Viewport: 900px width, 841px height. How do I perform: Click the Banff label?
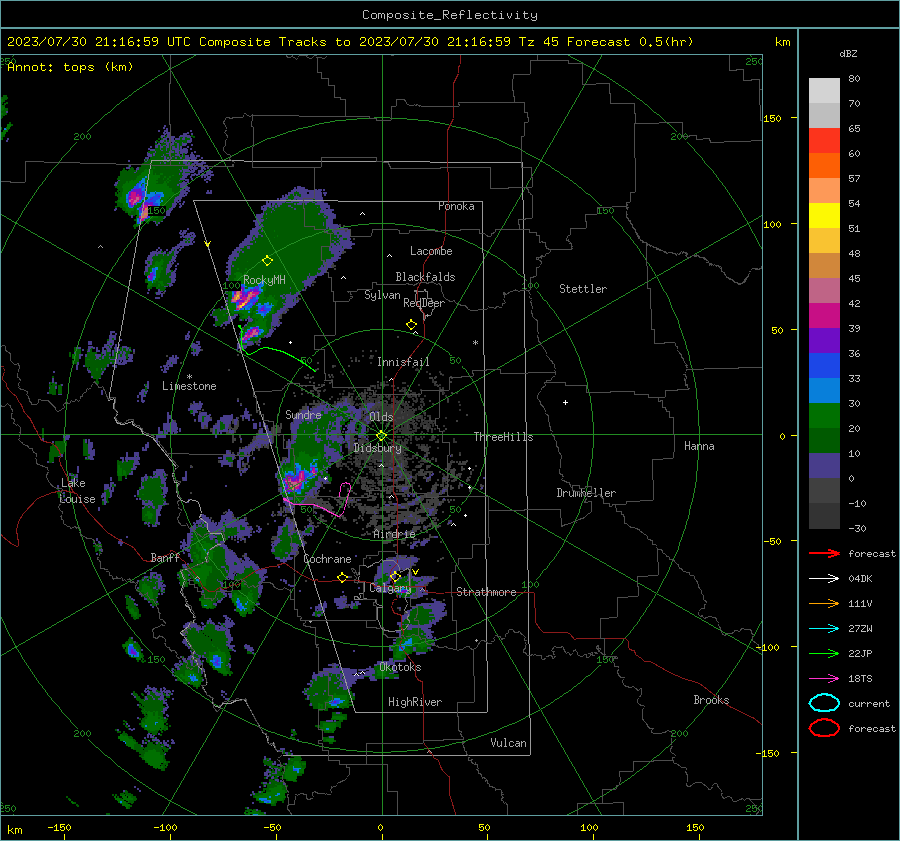coord(165,557)
